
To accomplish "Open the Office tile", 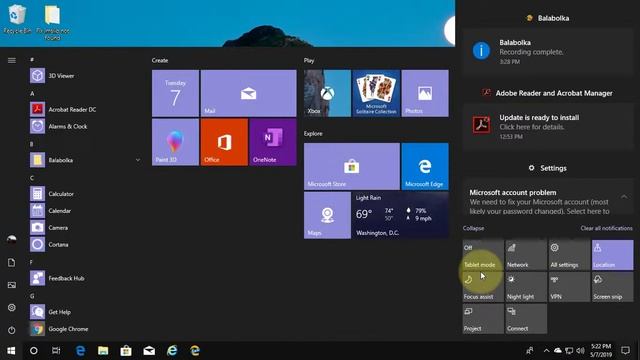I will (224, 142).
